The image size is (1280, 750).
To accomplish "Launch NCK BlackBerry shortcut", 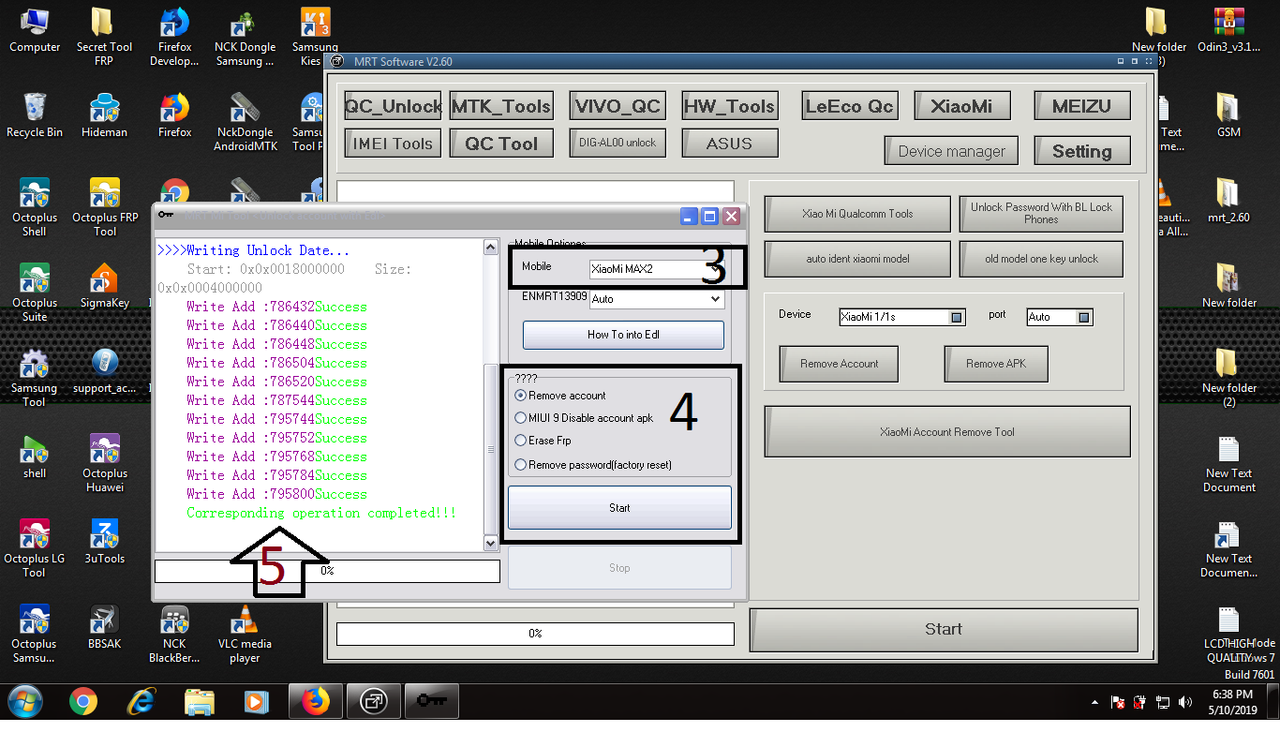I will [x=174, y=634].
